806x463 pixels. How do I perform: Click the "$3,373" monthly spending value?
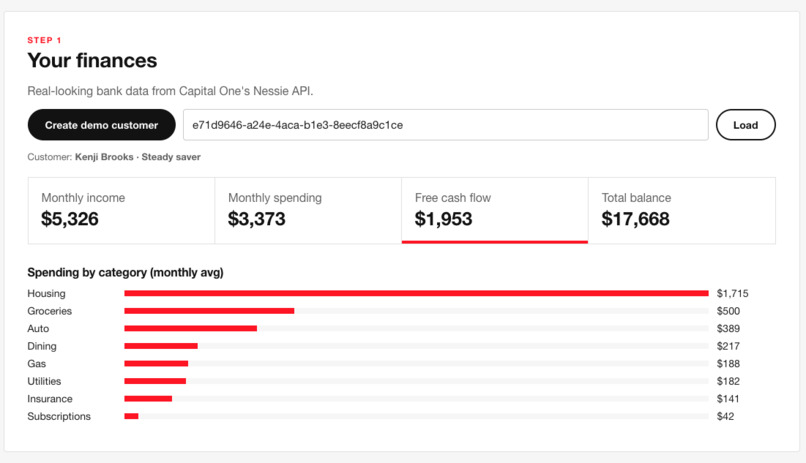point(257,219)
